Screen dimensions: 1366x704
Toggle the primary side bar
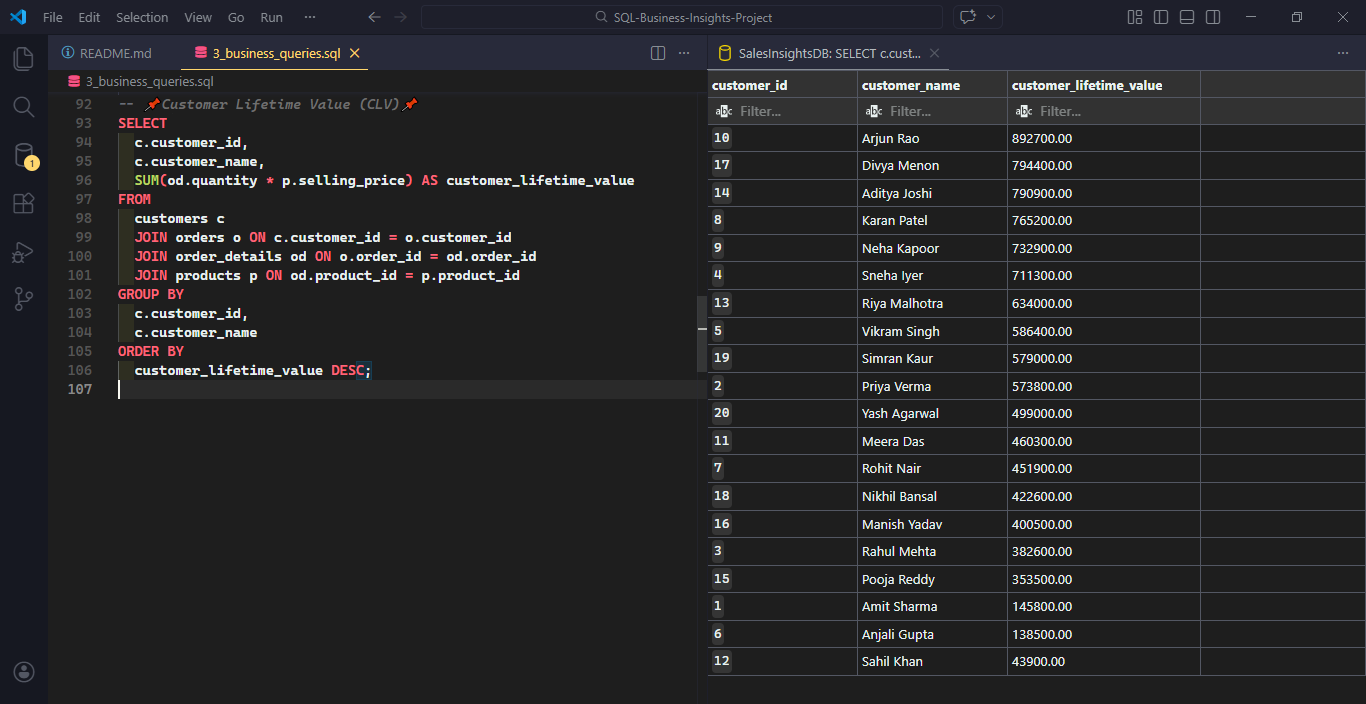point(1161,17)
